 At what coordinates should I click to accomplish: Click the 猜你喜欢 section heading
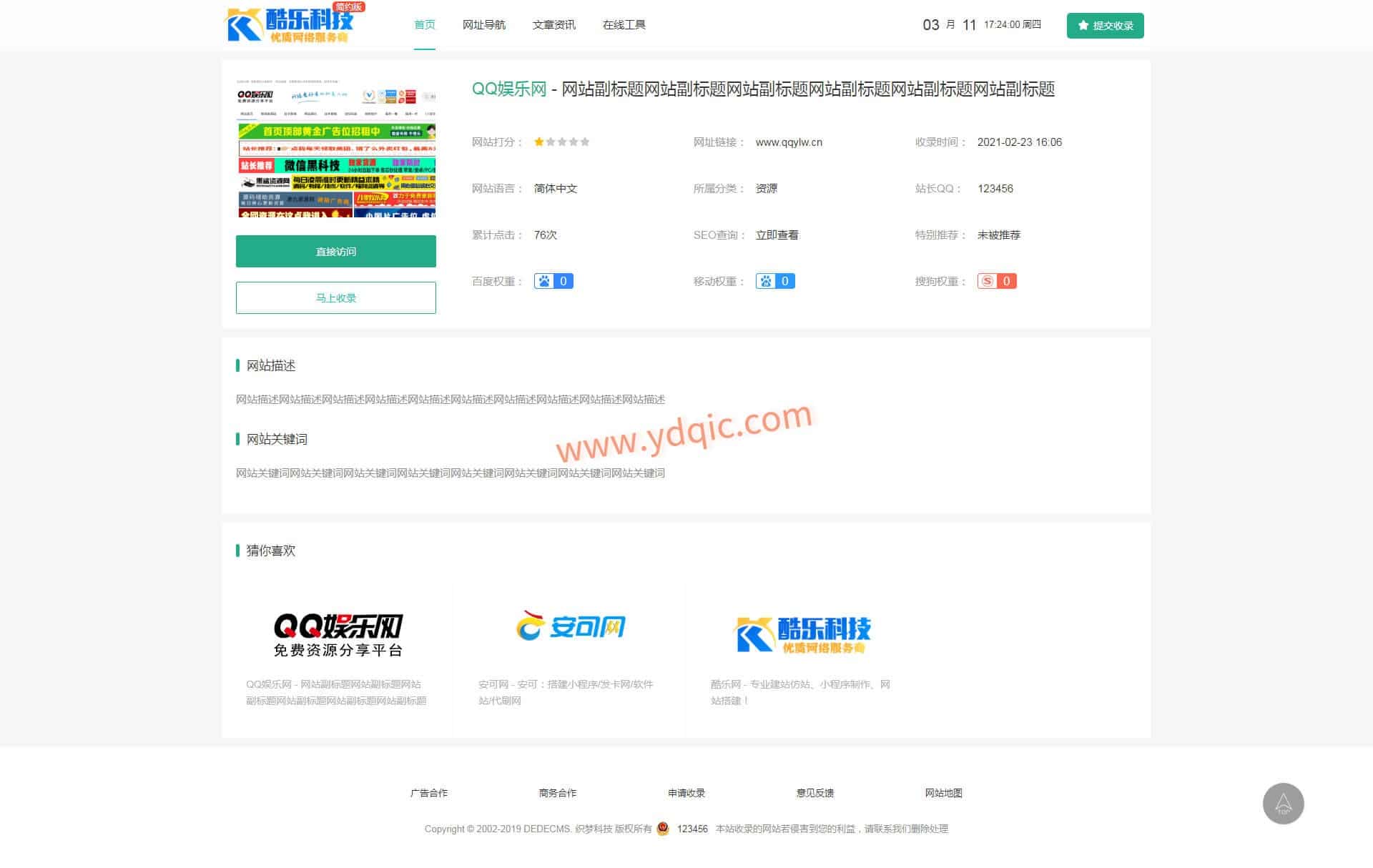click(271, 551)
